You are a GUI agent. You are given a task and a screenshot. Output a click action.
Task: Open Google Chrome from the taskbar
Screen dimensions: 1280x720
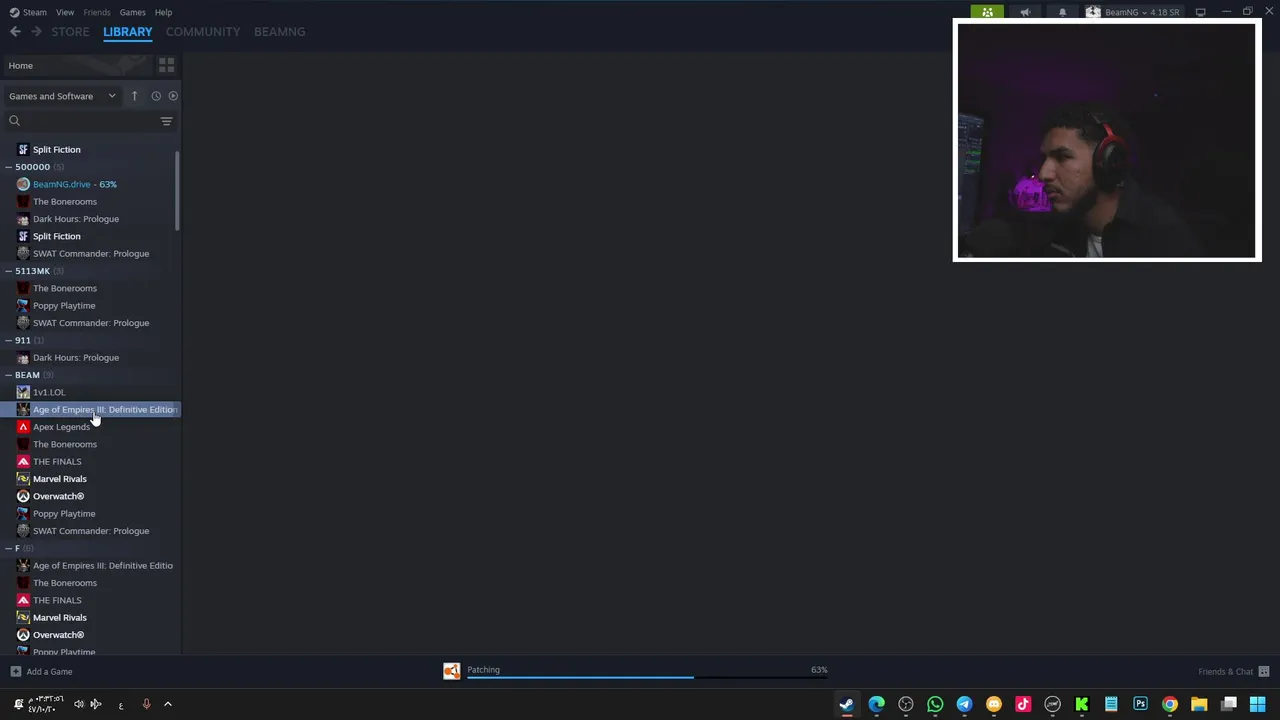coord(1170,704)
